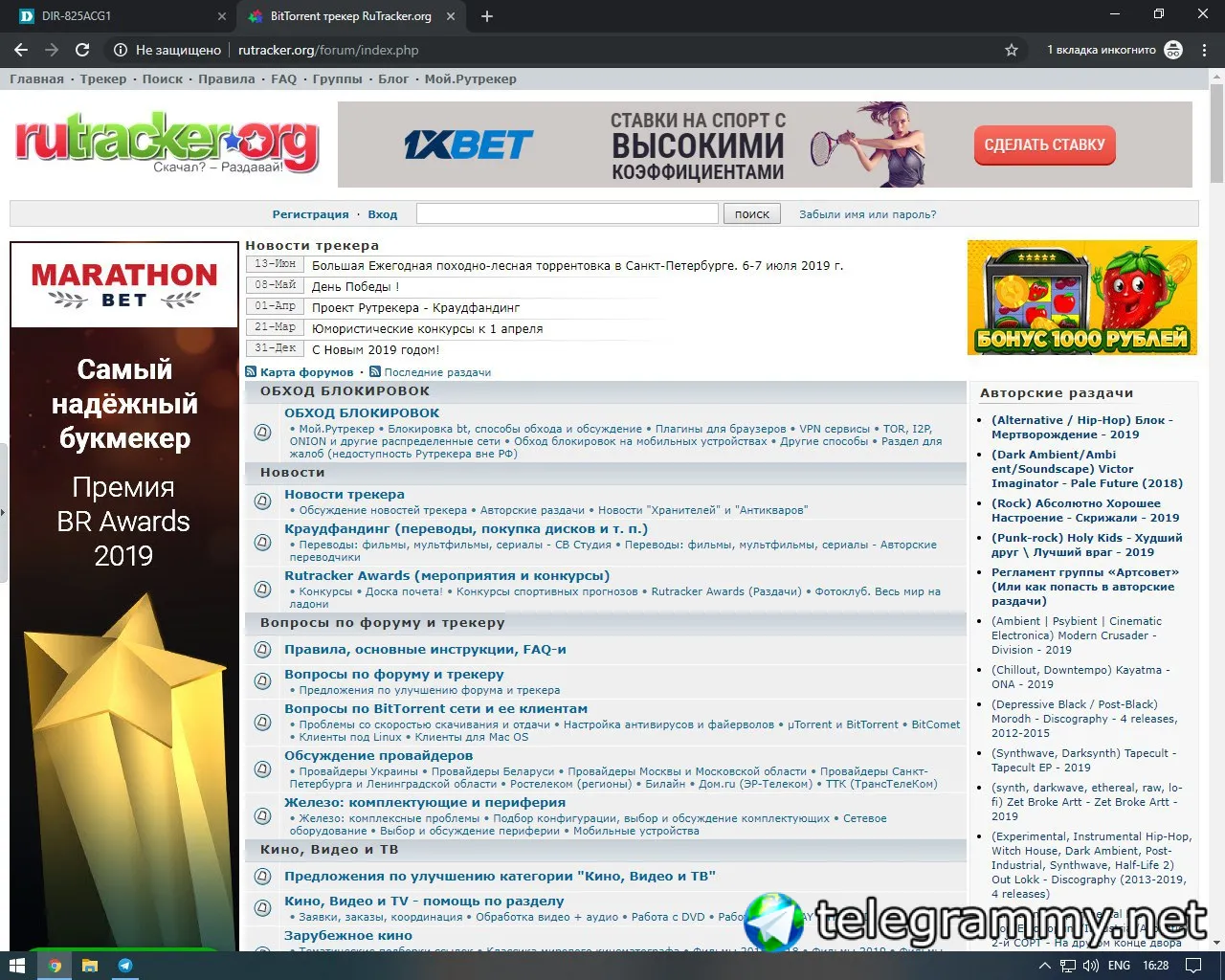Screen dimensions: 1225x980
Task: Focus the forum search input field
Action: click(568, 213)
